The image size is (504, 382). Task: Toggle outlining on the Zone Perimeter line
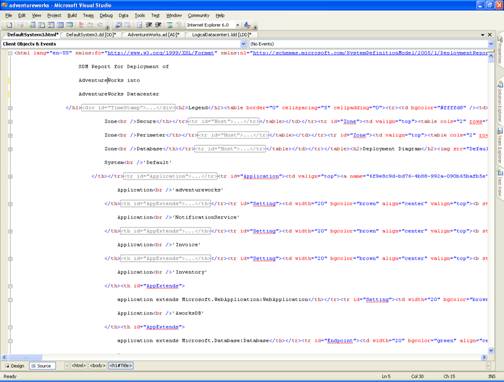10,135
